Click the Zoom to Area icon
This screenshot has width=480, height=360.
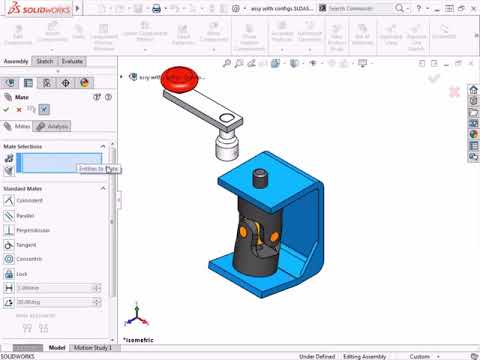click(239, 63)
